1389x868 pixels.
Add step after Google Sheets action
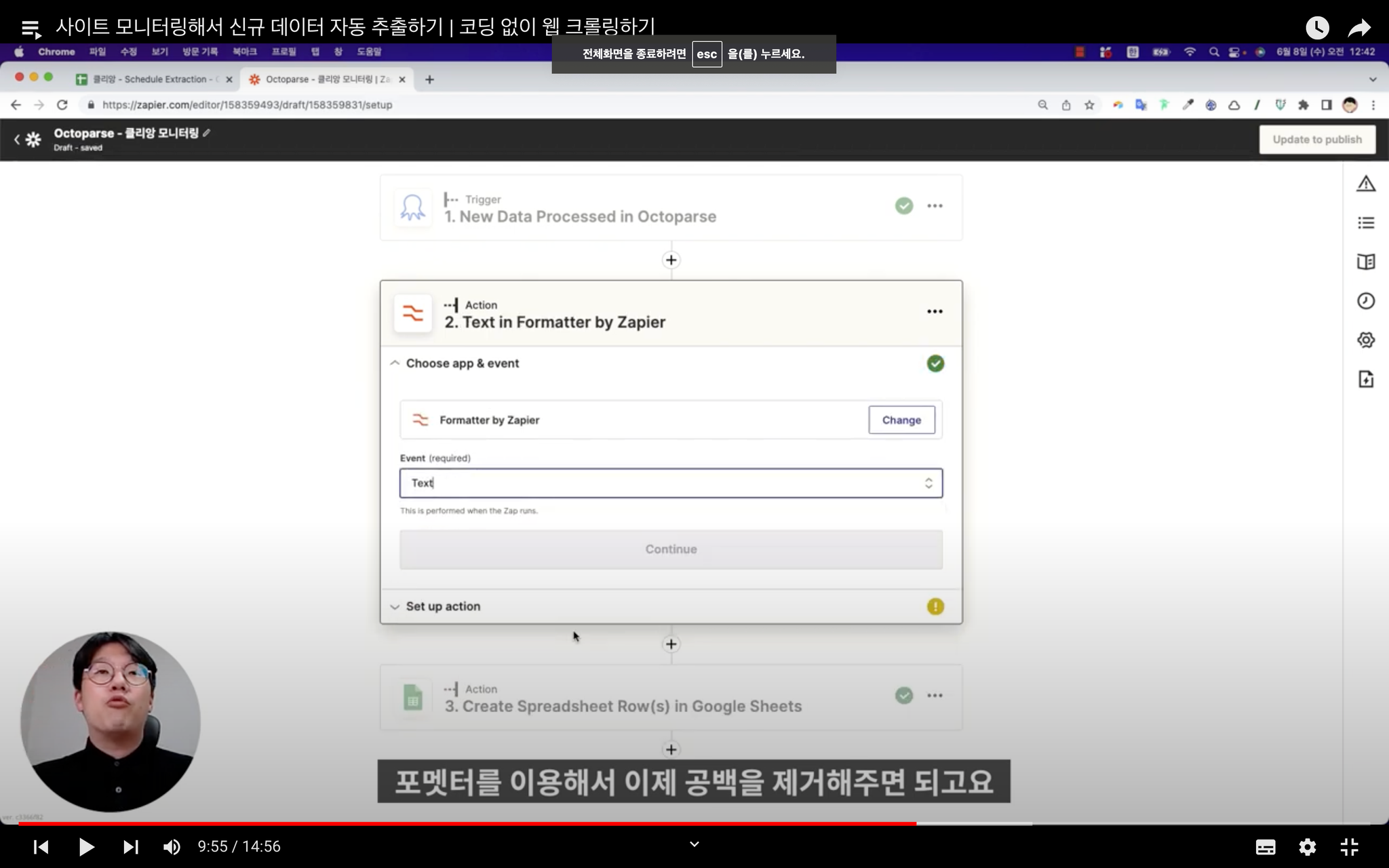click(671, 749)
